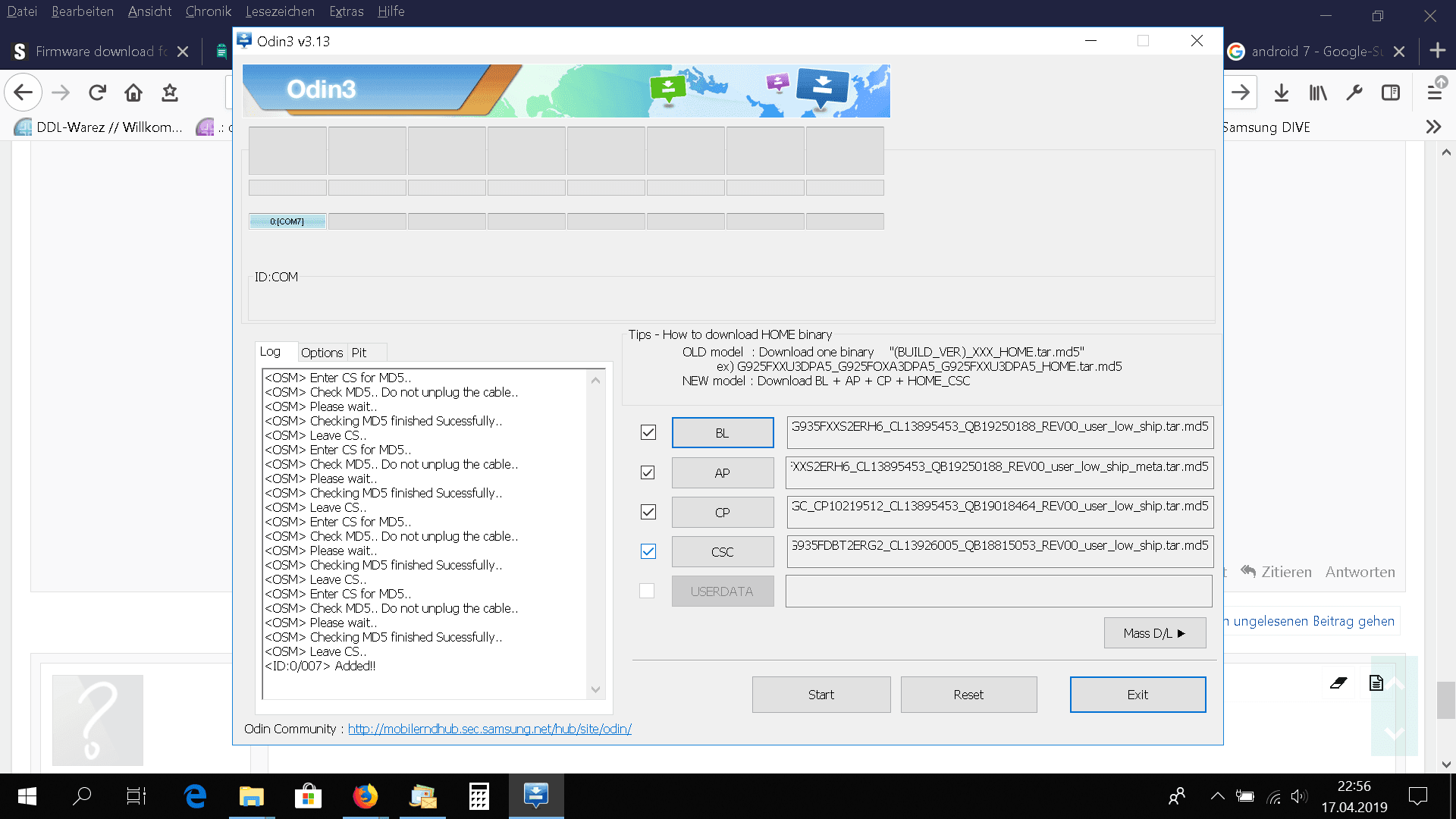This screenshot has width=1456, height=819.
Task: Close the Firmware download tab
Action: (x=183, y=52)
